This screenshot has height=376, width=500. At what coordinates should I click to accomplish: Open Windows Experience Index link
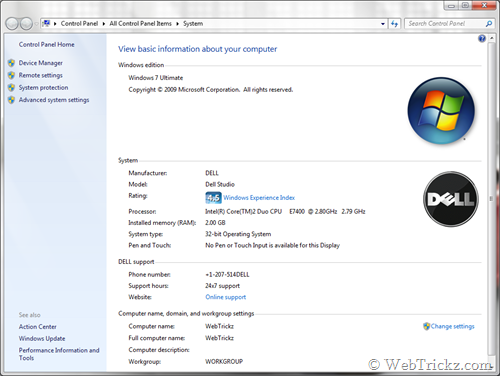click(259, 198)
